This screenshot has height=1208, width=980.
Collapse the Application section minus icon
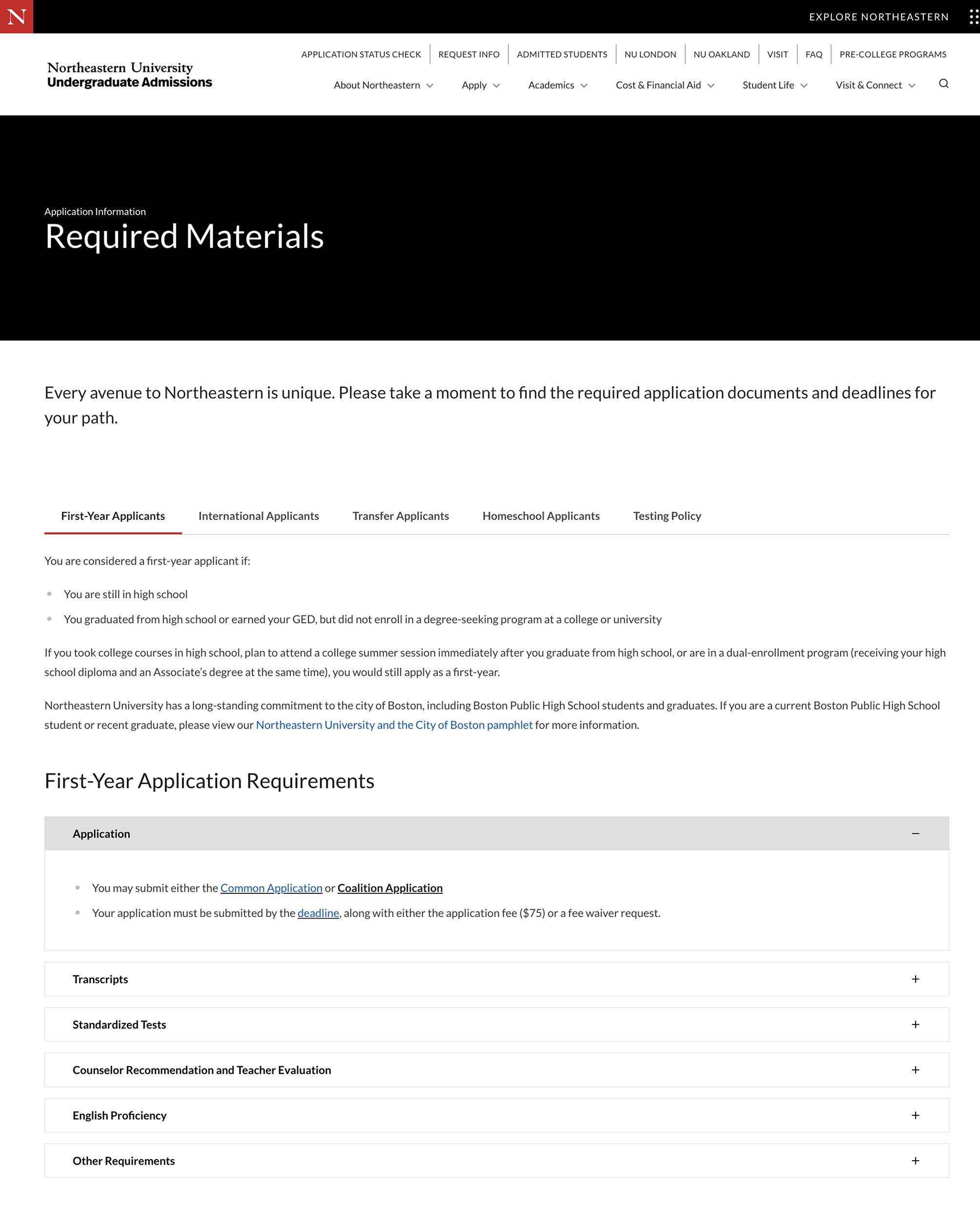coord(915,834)
